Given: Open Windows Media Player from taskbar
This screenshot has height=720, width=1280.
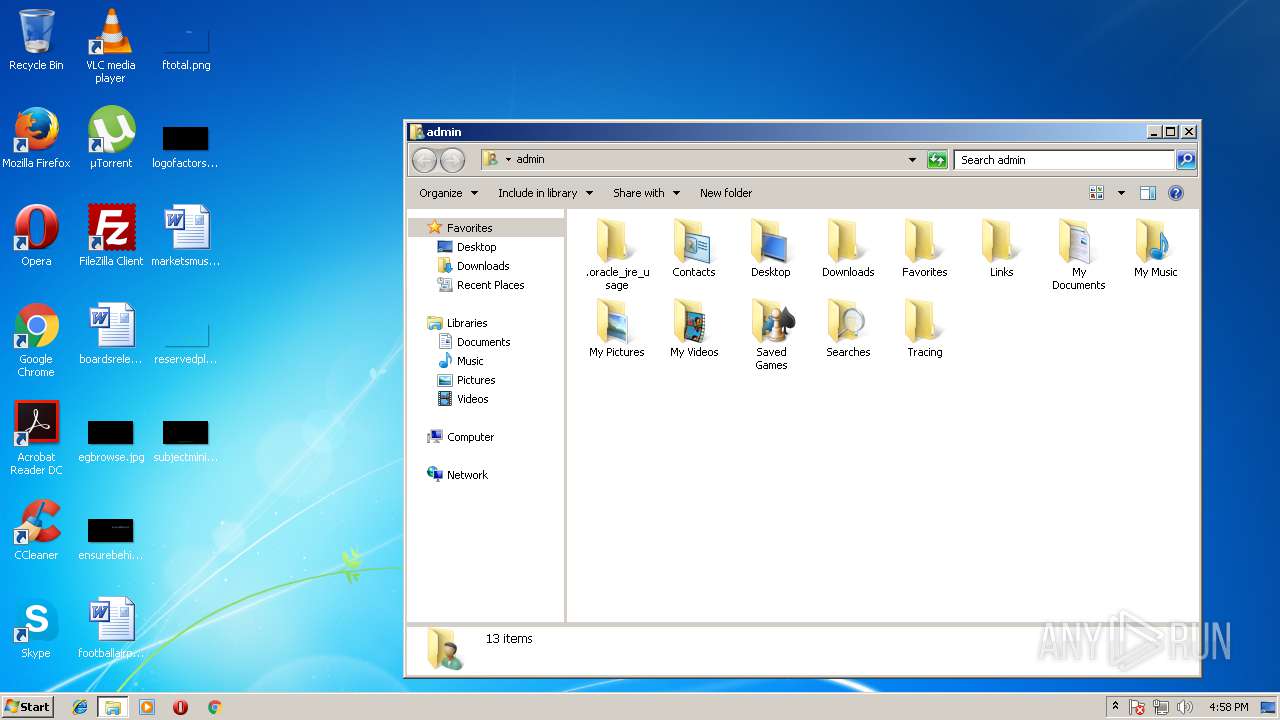Looking at the screenshot, I should pos(147,707).
